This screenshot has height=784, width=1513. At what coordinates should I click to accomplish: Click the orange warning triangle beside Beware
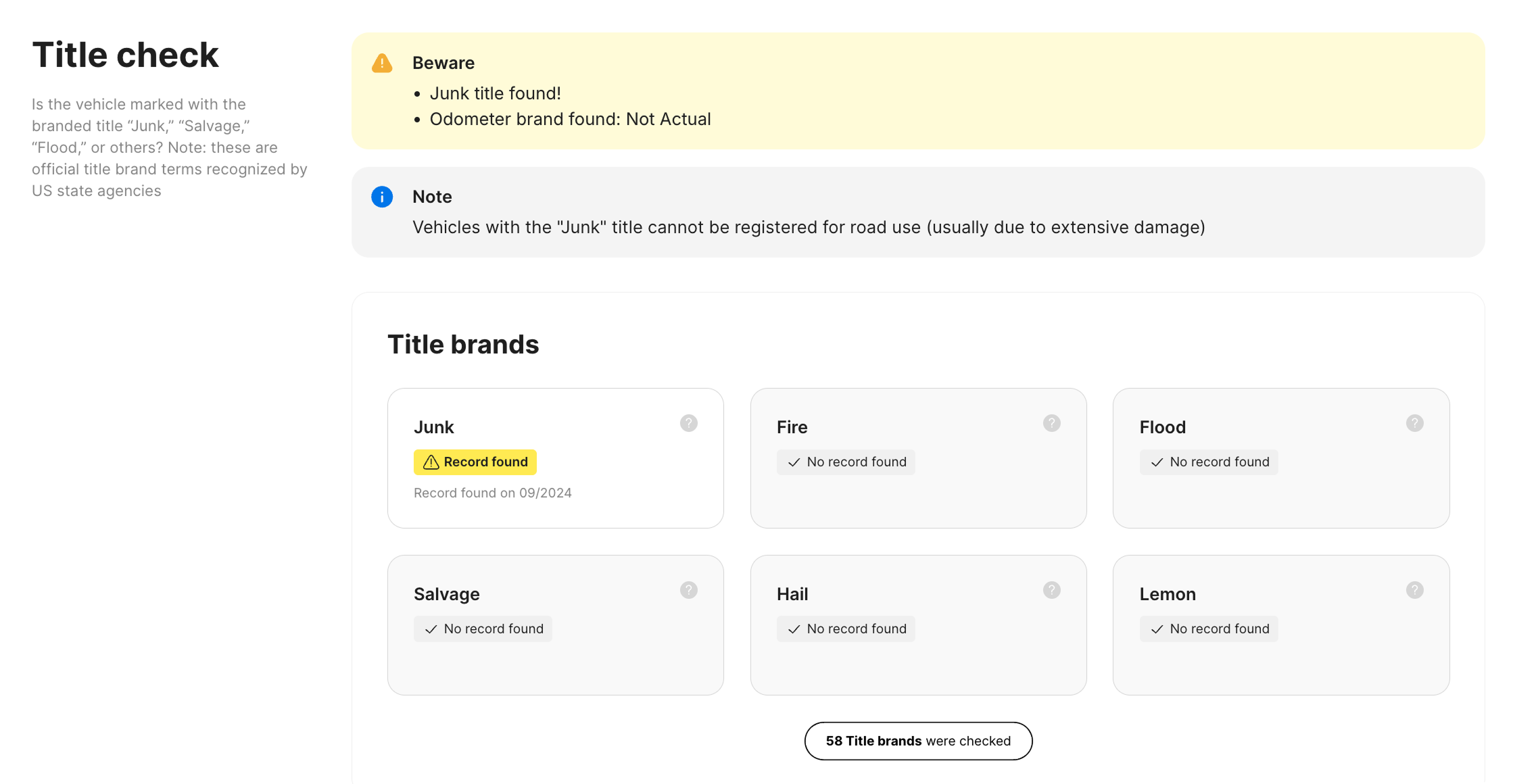382,64
